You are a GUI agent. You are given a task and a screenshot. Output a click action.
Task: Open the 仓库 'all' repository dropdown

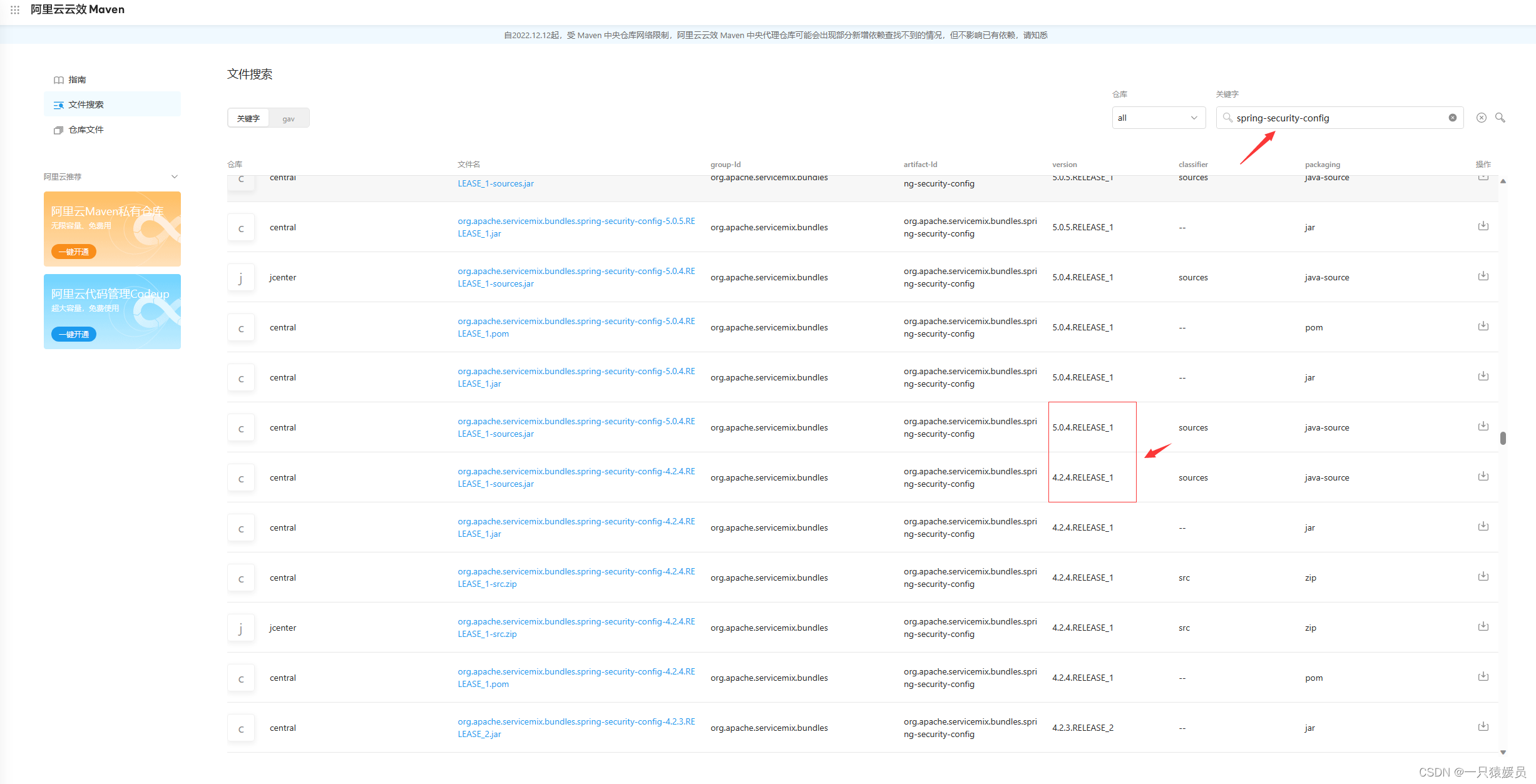click(1158, 118)
